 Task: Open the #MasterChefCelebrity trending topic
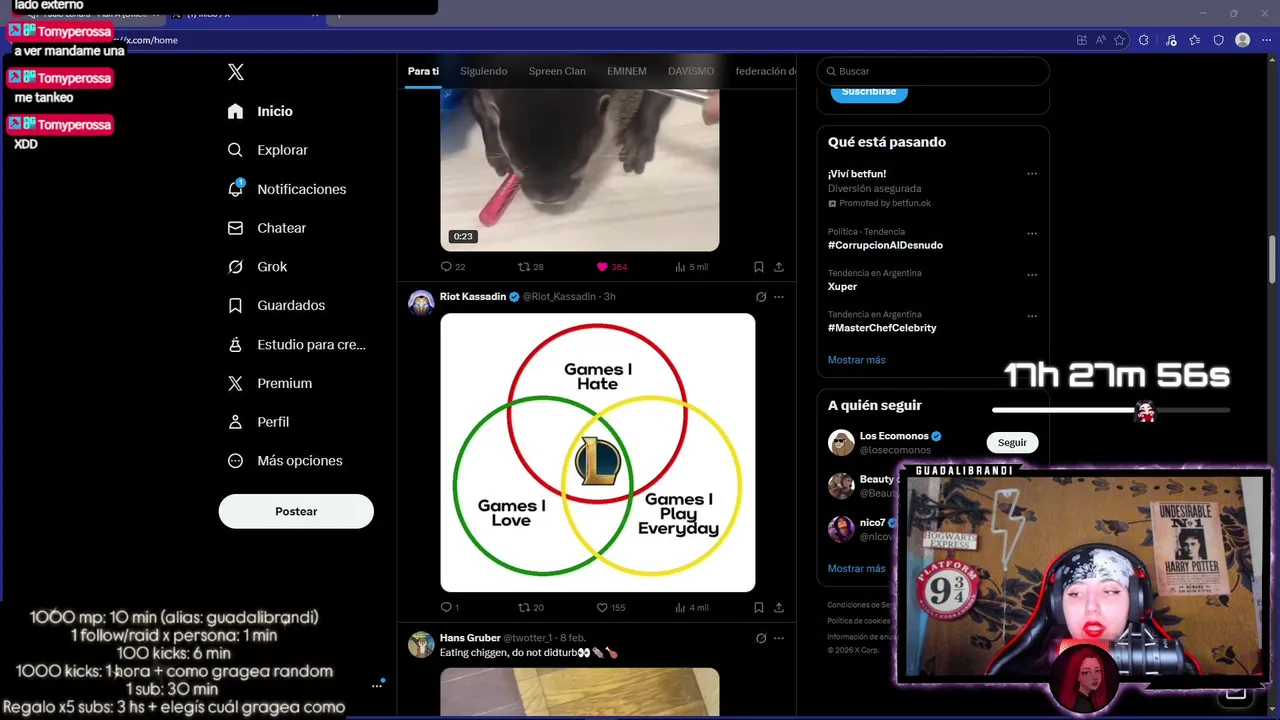click(882, 328)
